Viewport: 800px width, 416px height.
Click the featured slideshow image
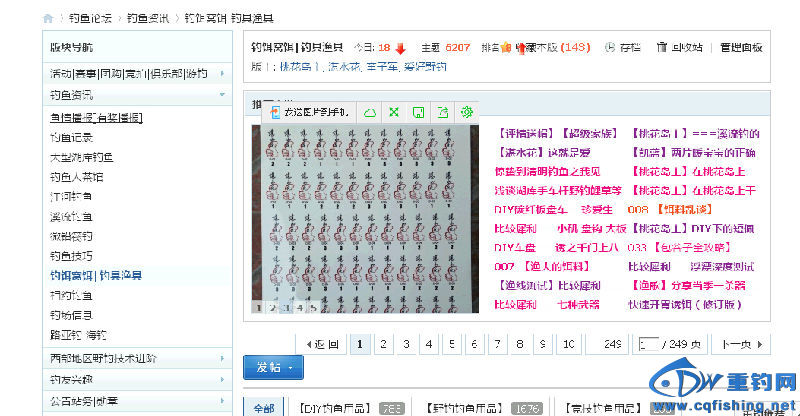[365, 219]
